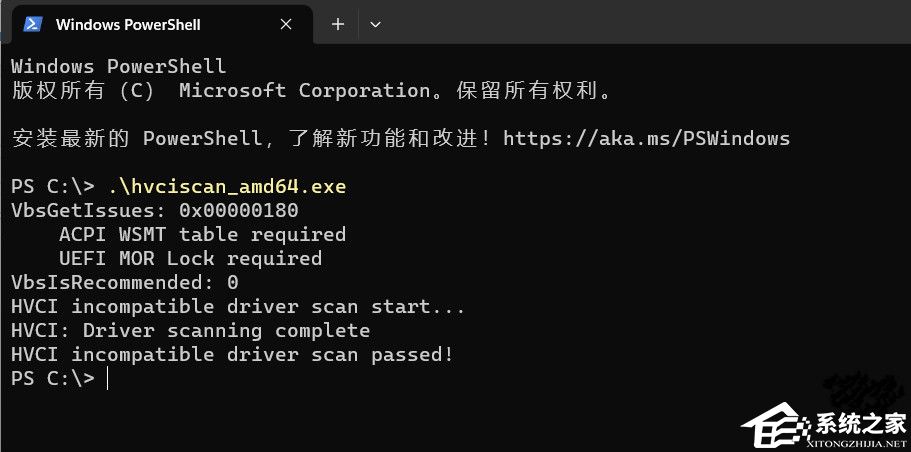Click the "VbsIsRecommended: 0" output line

(x=124, y=283)
